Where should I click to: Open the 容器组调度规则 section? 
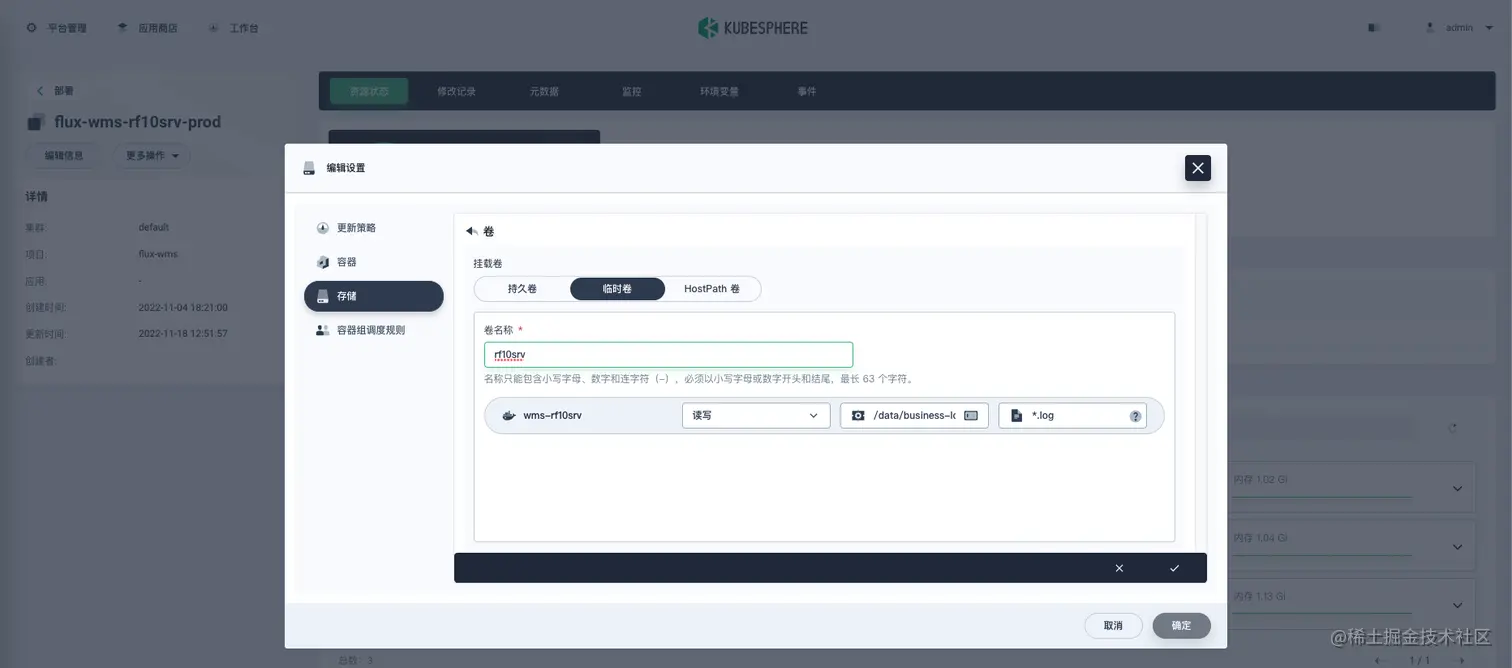point(374,330)
